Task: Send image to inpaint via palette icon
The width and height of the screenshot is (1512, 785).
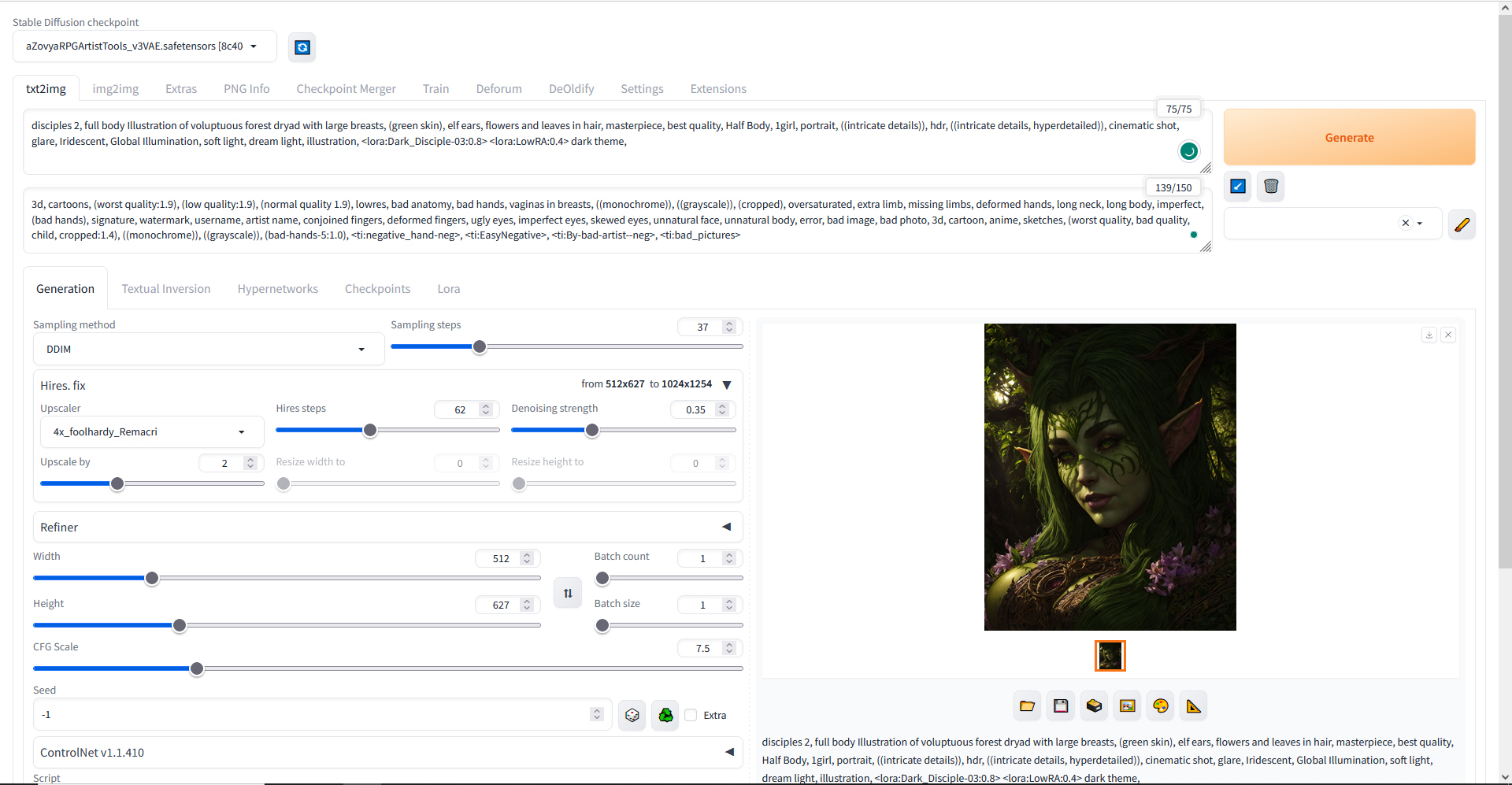Action: click(1160, 705)
